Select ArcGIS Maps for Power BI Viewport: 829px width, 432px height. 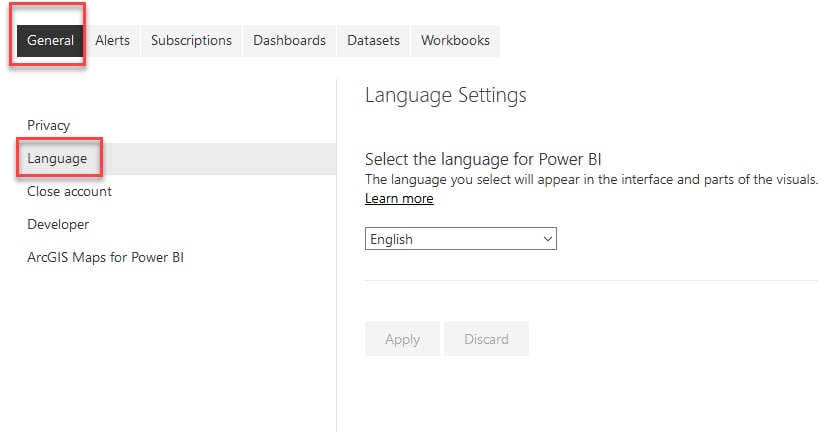pyautogui.click(x=105, y=258)
